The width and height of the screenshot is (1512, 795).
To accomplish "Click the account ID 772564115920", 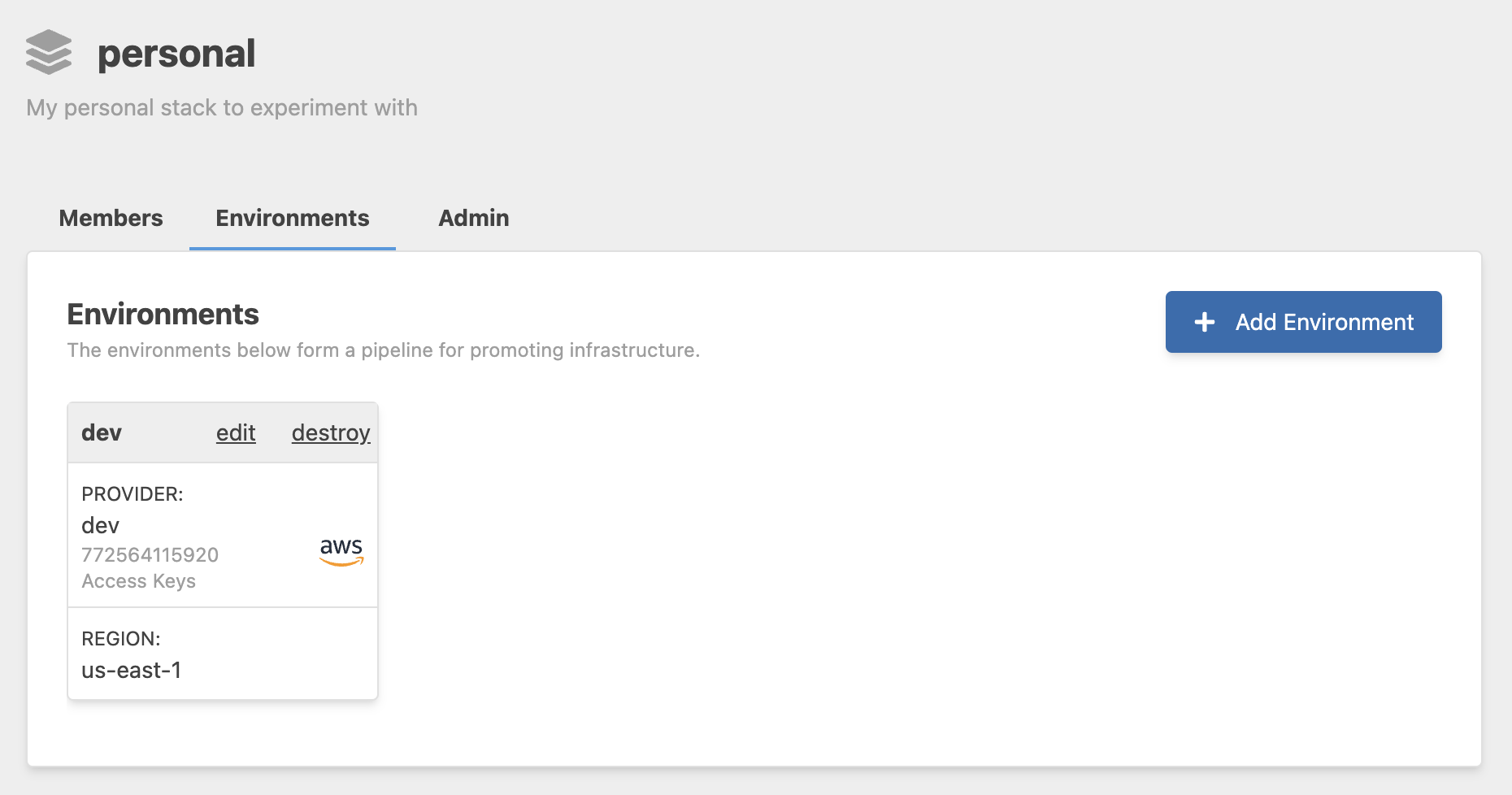I will tap(150, 555).
